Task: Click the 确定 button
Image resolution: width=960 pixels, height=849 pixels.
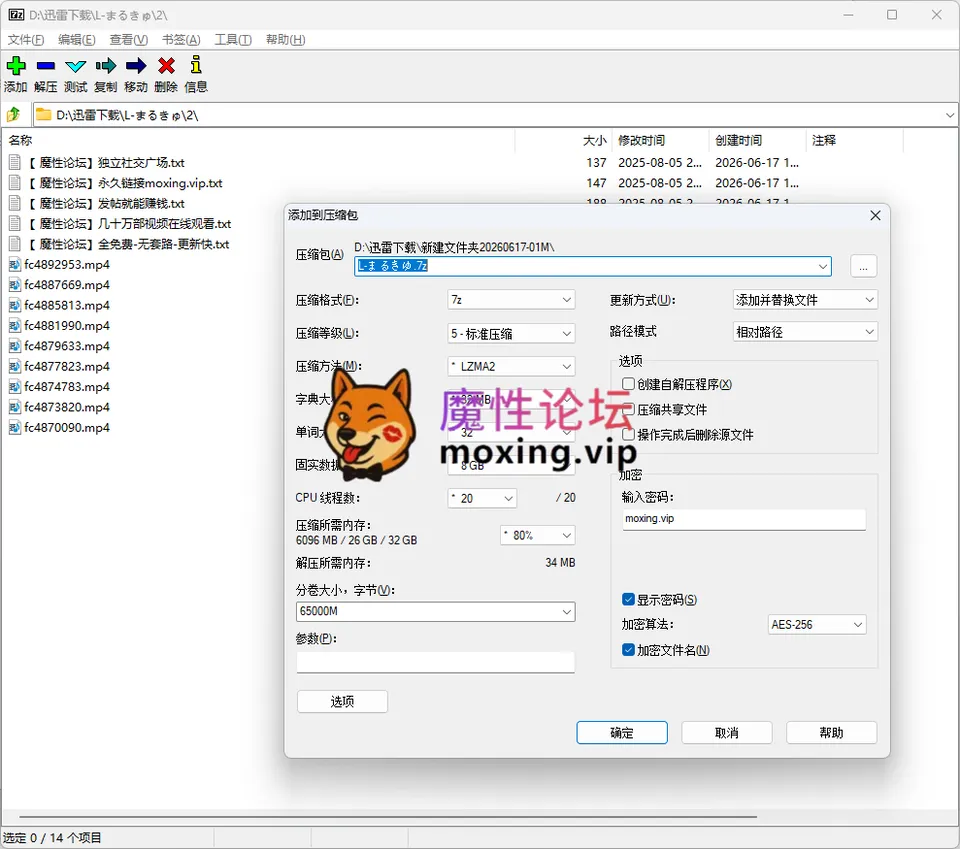Action: 622,733
